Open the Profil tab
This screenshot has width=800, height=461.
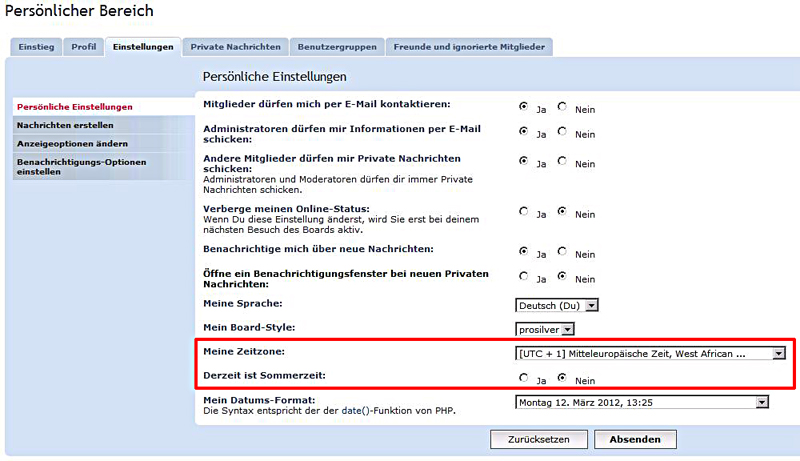tap(83, 47)
